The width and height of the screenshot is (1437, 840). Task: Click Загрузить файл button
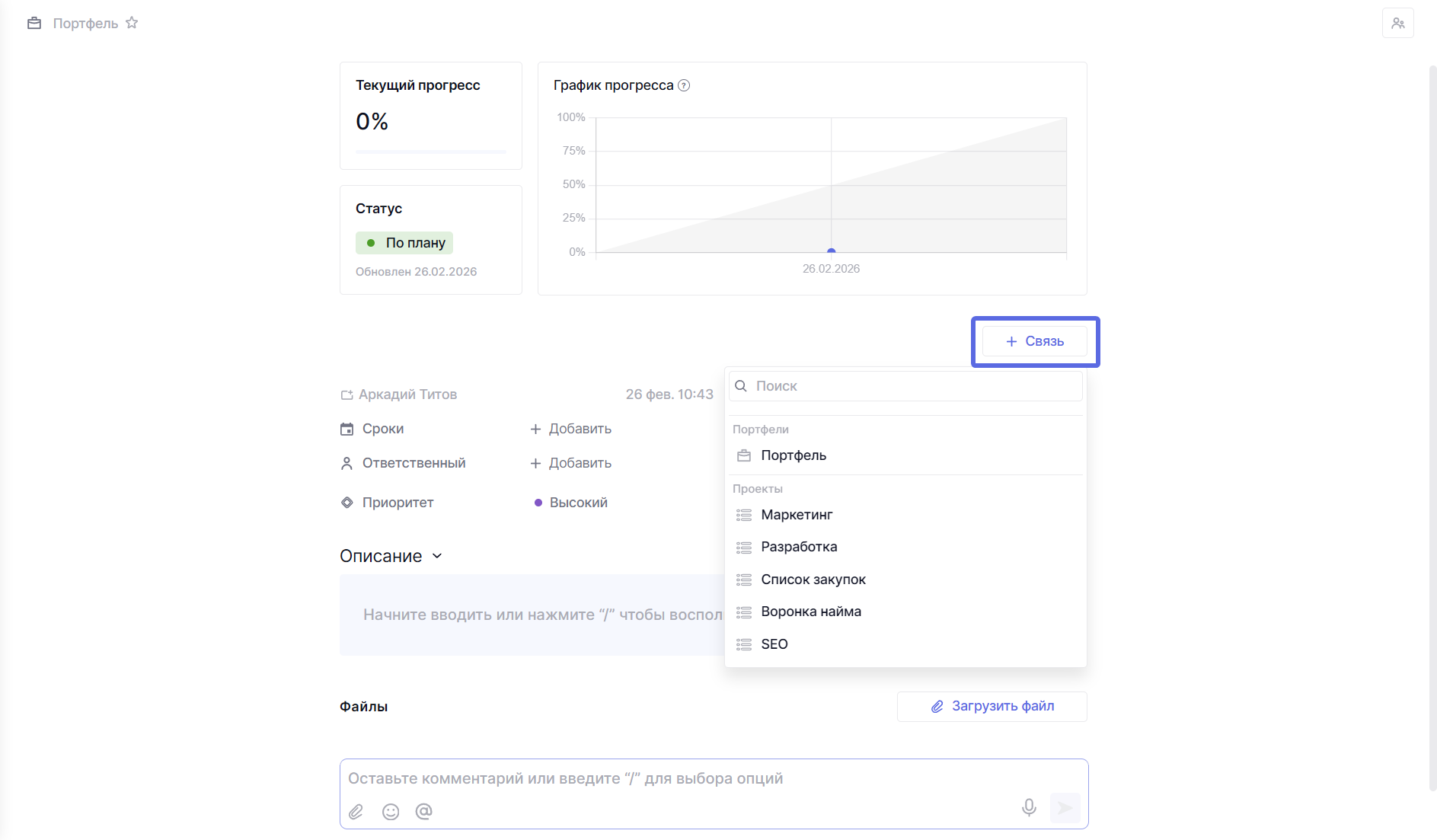point(992,707)
